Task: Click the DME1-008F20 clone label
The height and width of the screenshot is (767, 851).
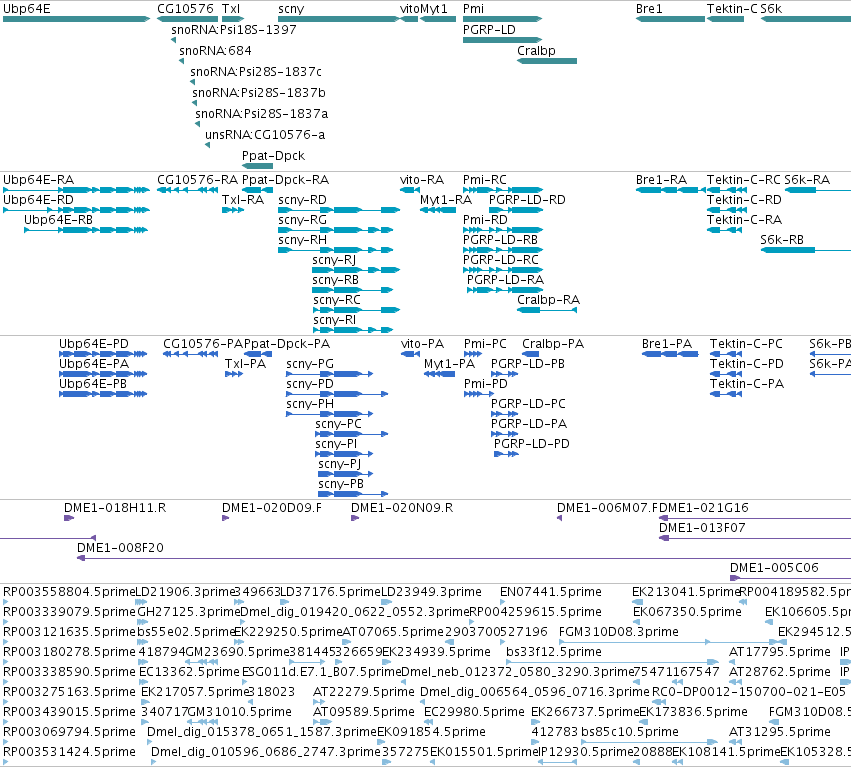Action: (120, 548)
